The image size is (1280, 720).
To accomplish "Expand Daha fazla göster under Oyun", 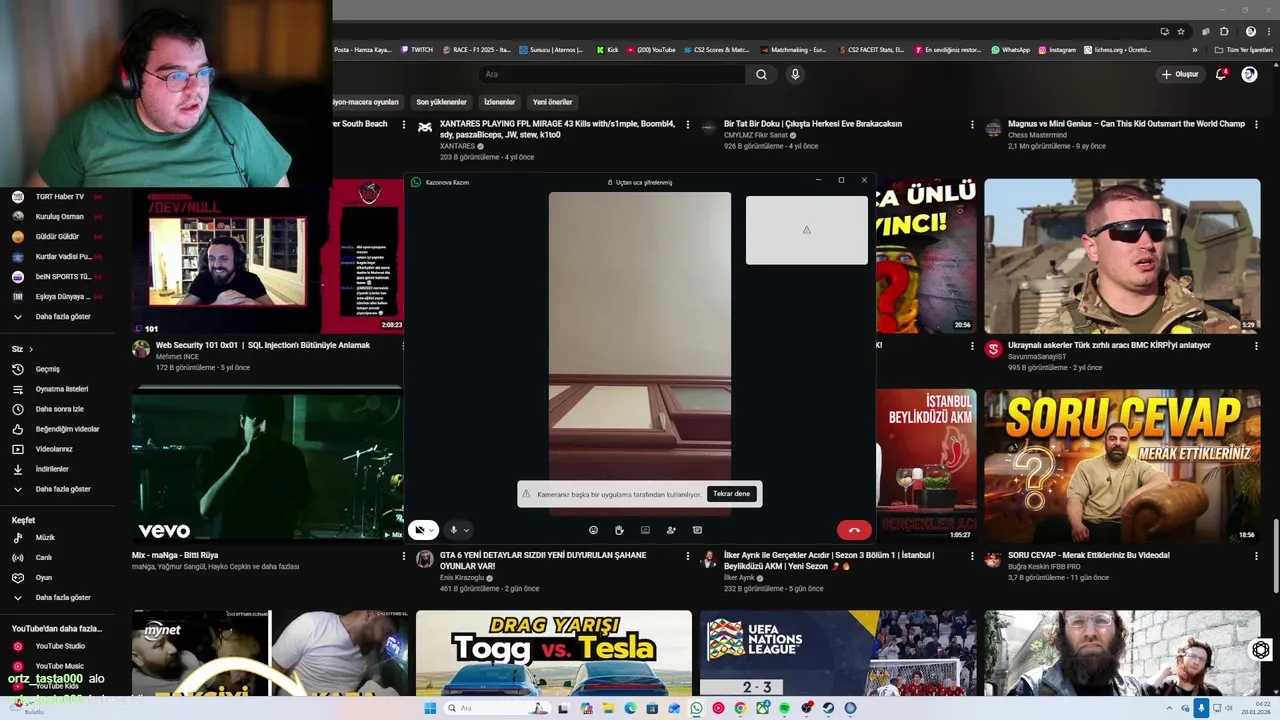I will pos(65,597).
